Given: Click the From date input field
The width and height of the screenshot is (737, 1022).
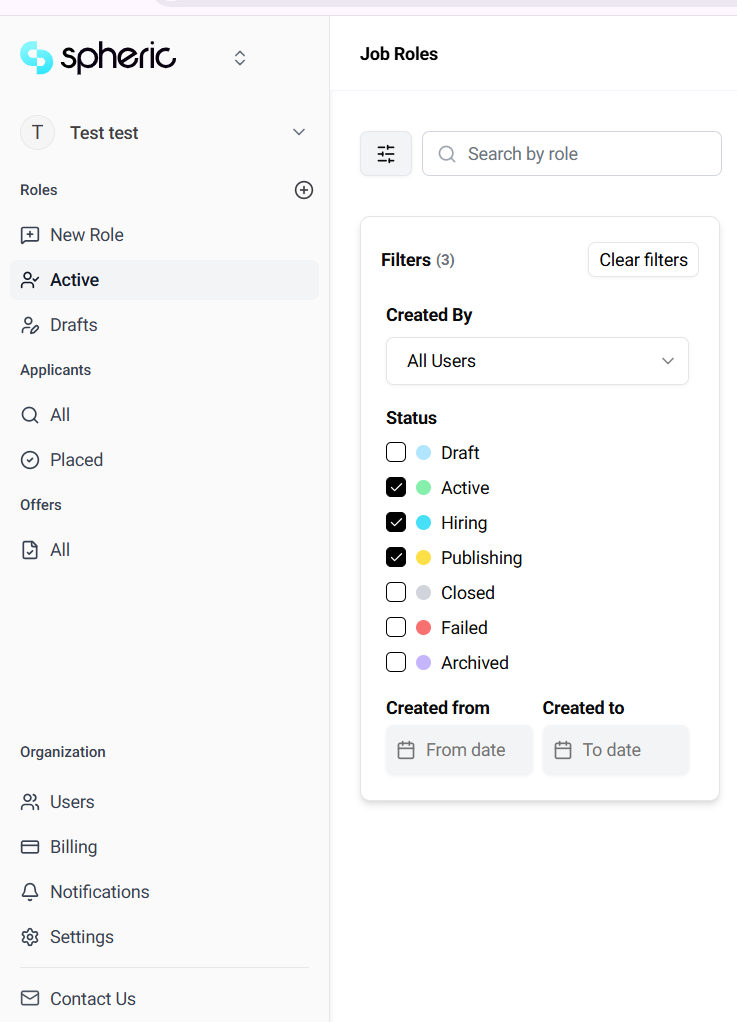Looking at the screenshot, I should coord(459,750).
